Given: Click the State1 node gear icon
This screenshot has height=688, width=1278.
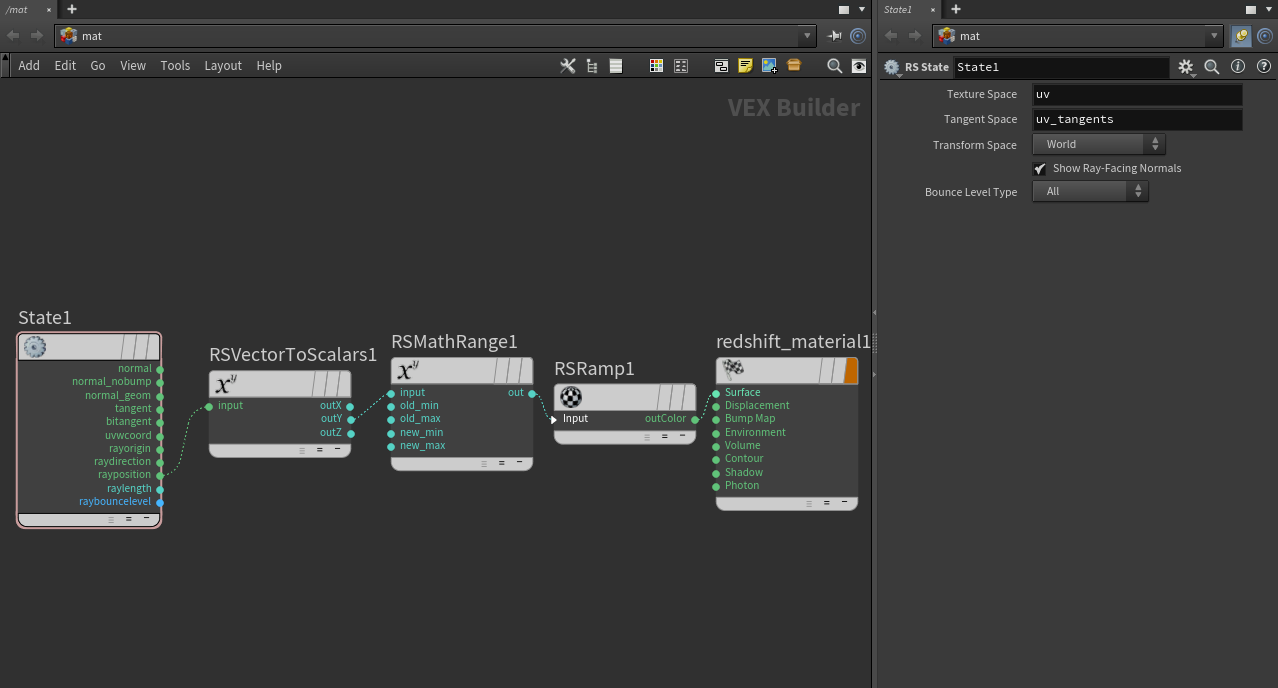Looking at the screenshot, I should pyautogui.click(x=35, y=347).
